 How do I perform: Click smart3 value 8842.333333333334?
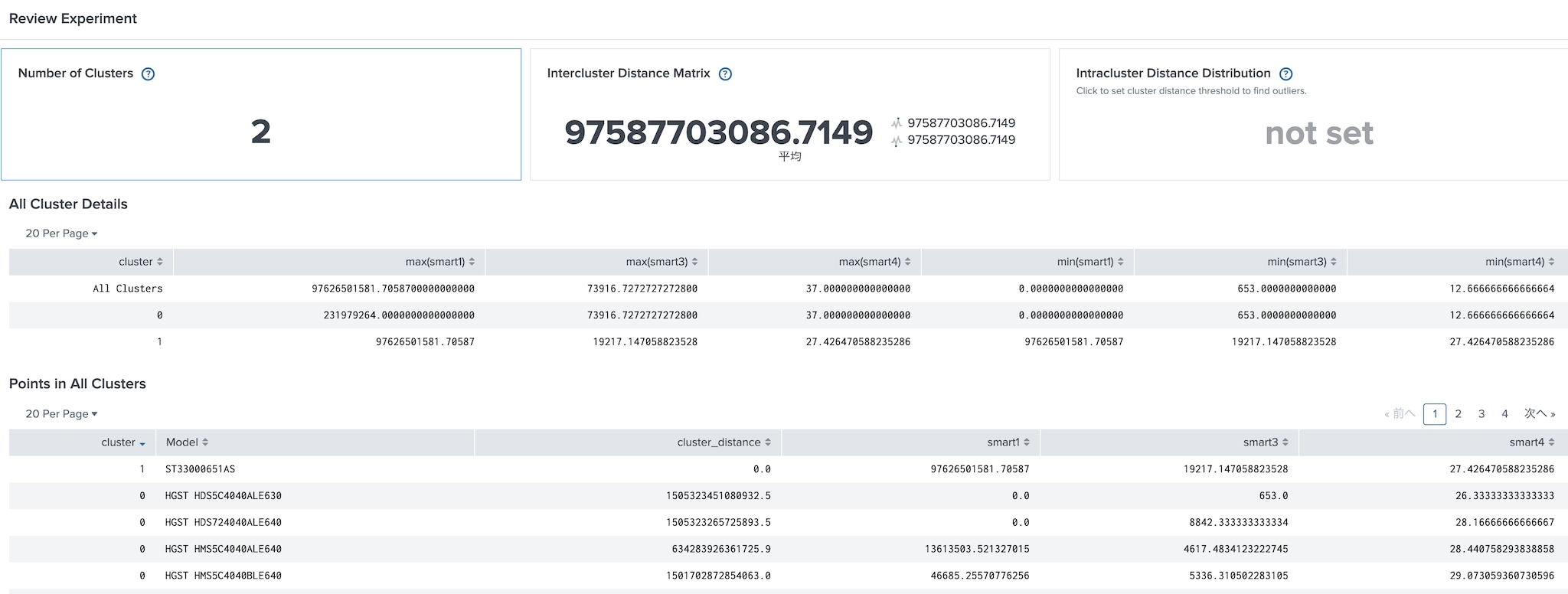[1239, 523]
